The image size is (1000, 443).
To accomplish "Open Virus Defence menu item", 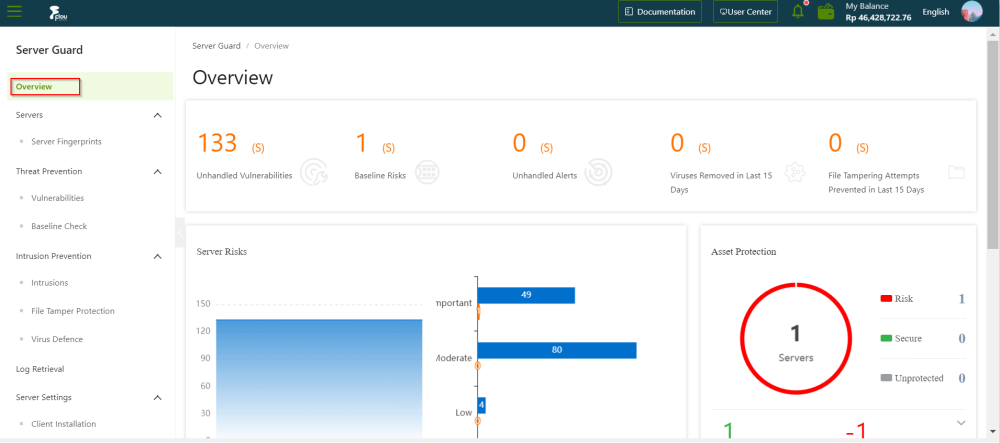I will [57, 339].
